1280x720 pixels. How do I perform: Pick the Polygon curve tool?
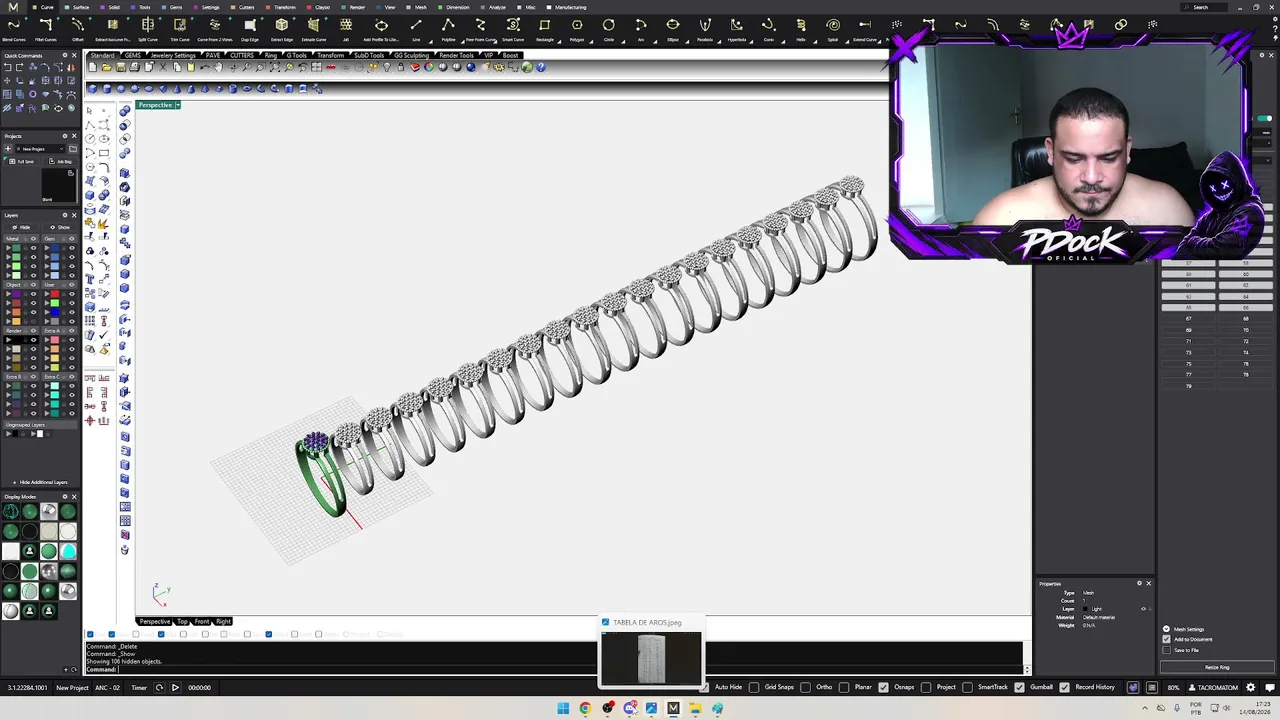577,29
